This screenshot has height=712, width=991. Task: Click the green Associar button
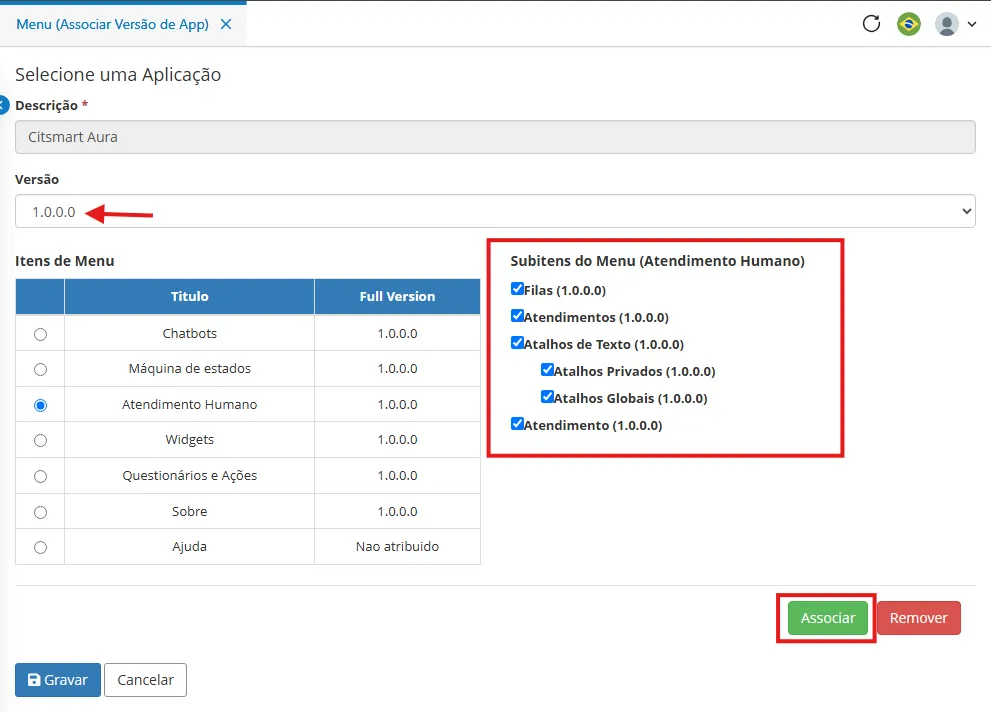click(x=827, y=618)
